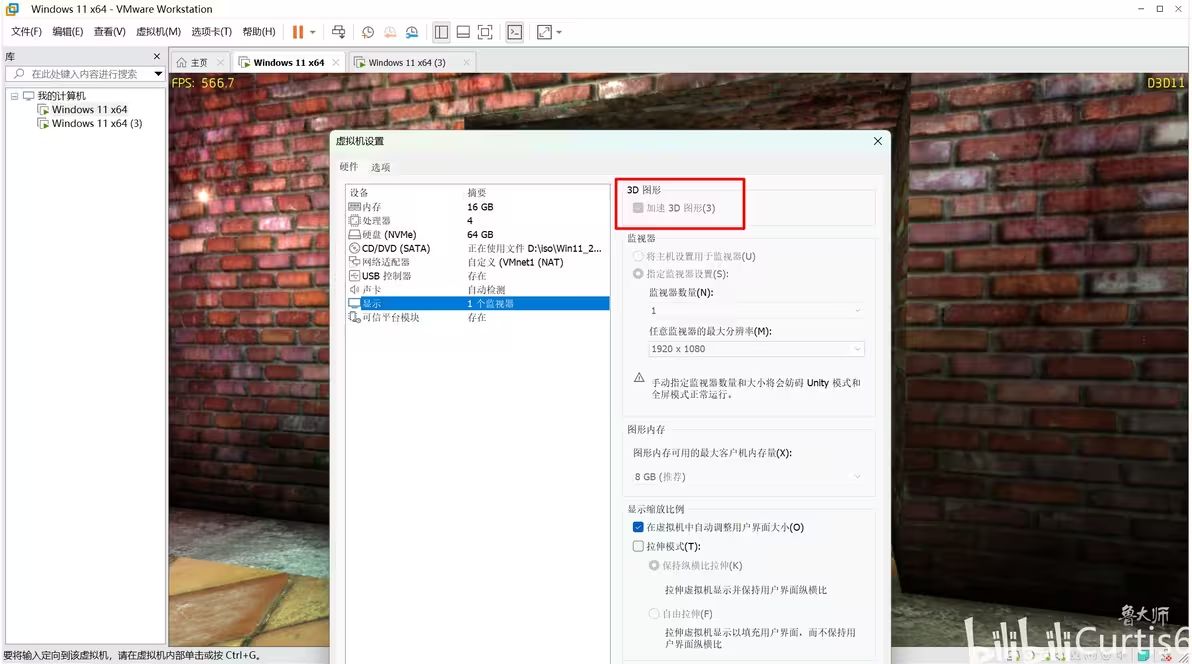
Task: Close the 主页 home tab
Action: [220, 62]
